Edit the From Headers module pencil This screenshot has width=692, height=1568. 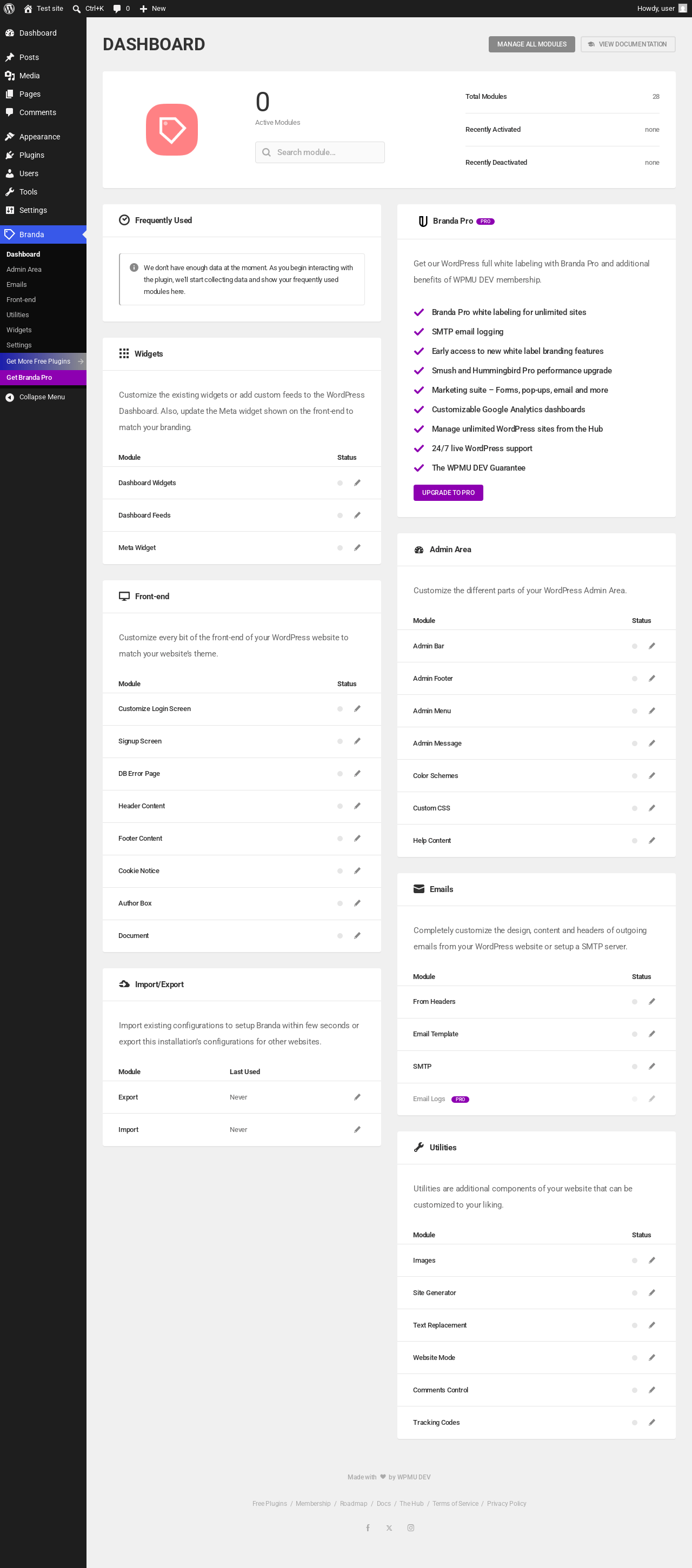[x=652, y=1001]
